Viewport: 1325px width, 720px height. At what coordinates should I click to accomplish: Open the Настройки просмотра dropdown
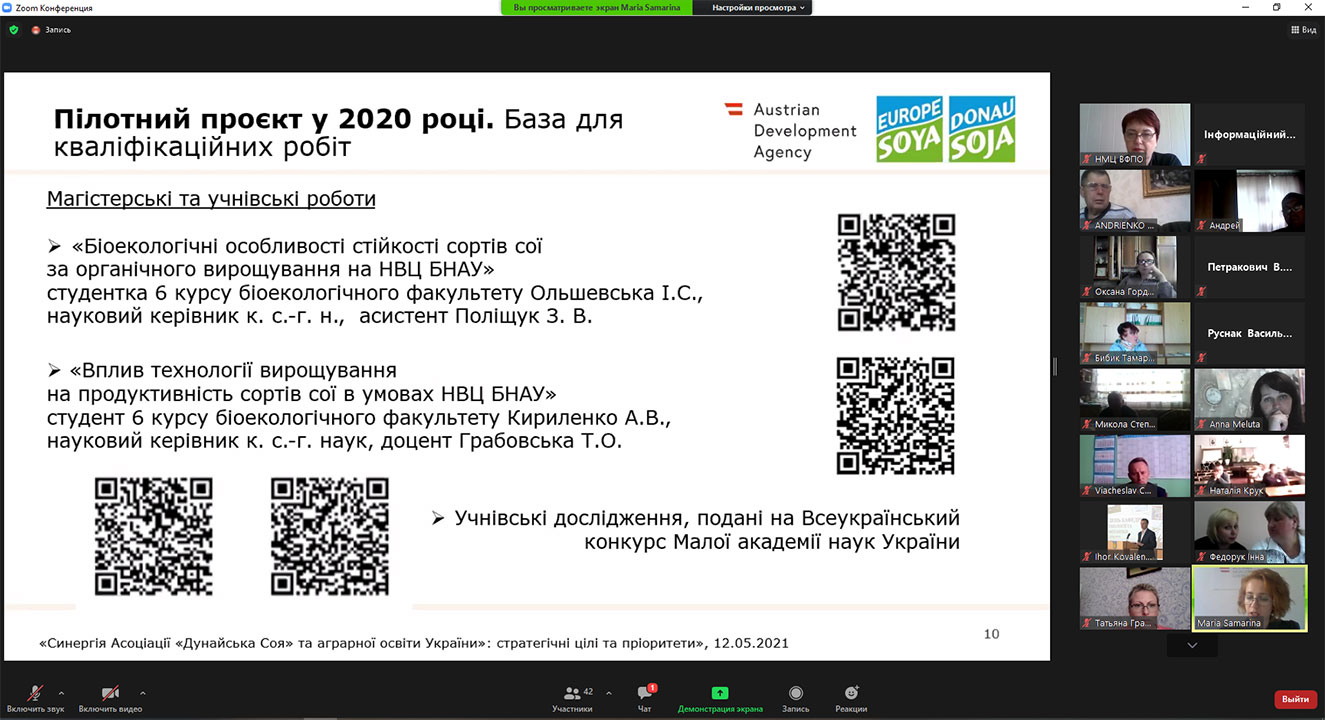[x=760, y=8]
